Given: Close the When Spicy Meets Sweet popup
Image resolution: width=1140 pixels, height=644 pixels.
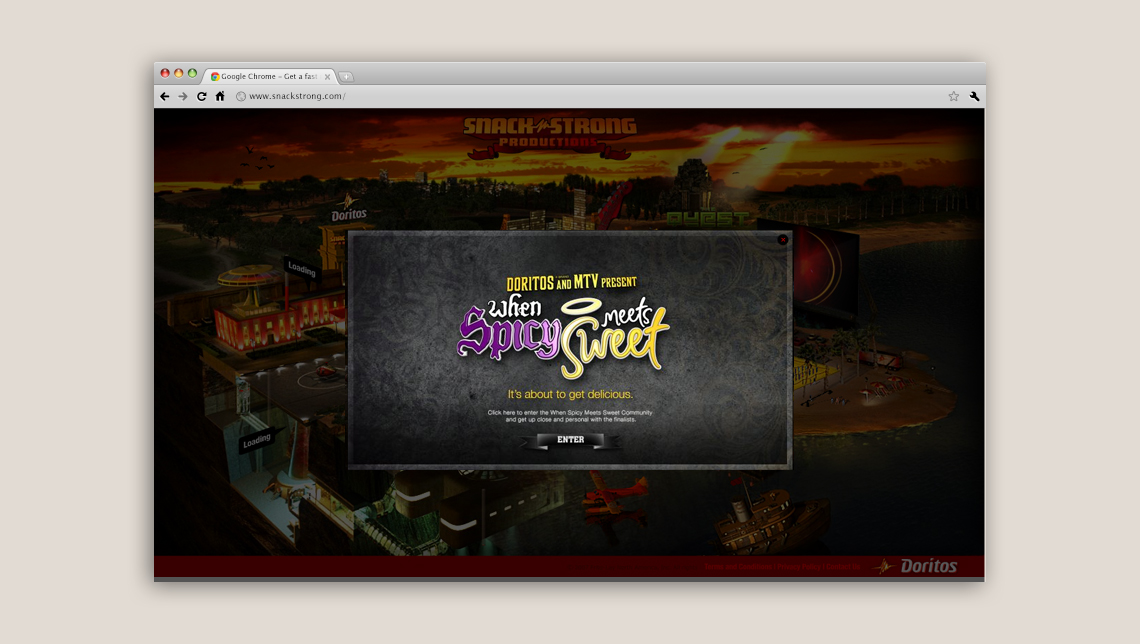Looking at the screenshot, I should pos(782,239).
